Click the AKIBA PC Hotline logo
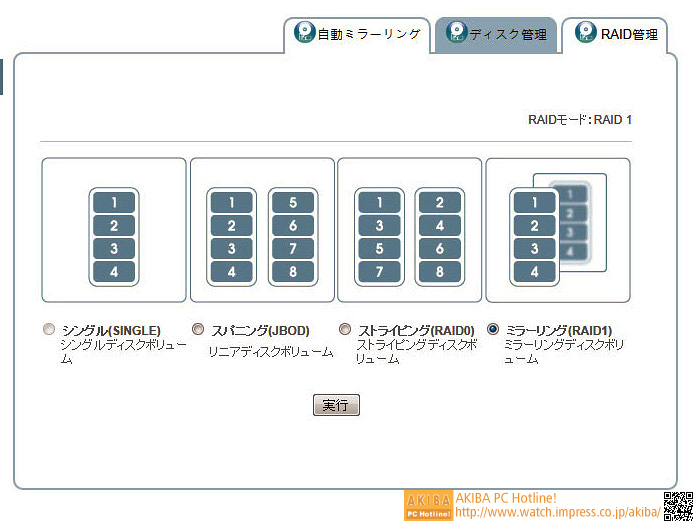Image resolution: width=695 pixels, height=521 pixels. (x=428, y=506)
